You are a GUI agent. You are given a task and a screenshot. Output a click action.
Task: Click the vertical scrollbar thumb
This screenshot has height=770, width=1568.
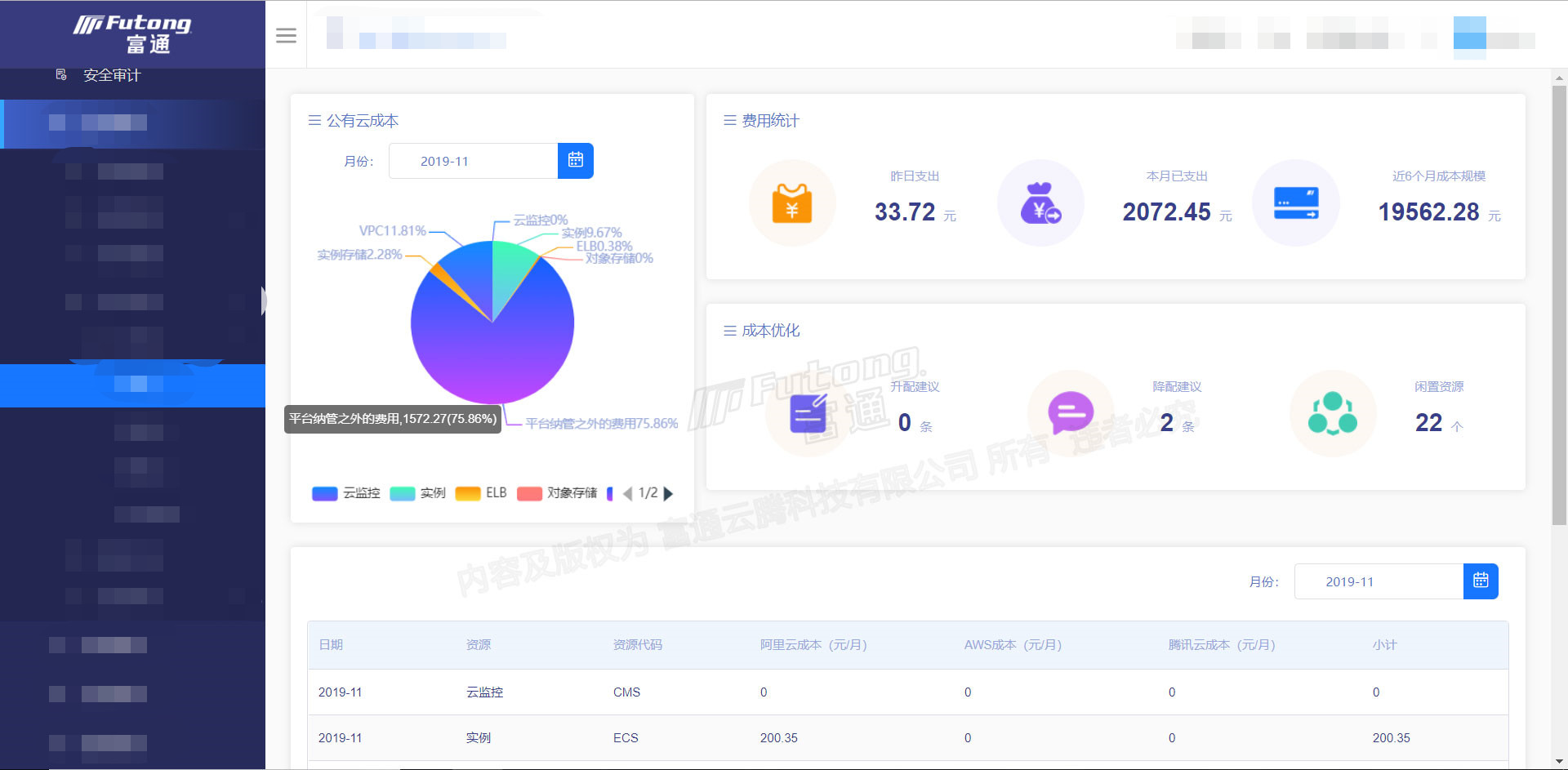pos(1559,305)
